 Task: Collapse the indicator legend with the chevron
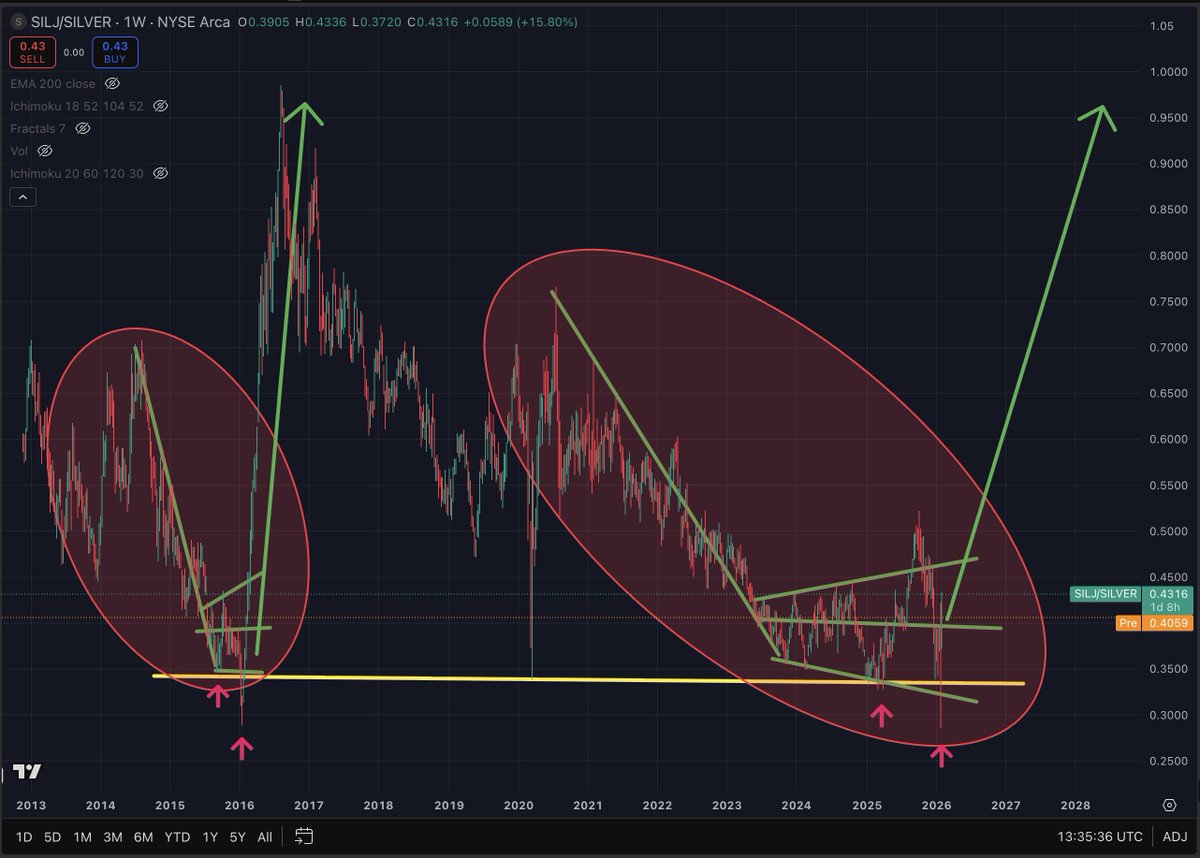(x=22, y=196)
